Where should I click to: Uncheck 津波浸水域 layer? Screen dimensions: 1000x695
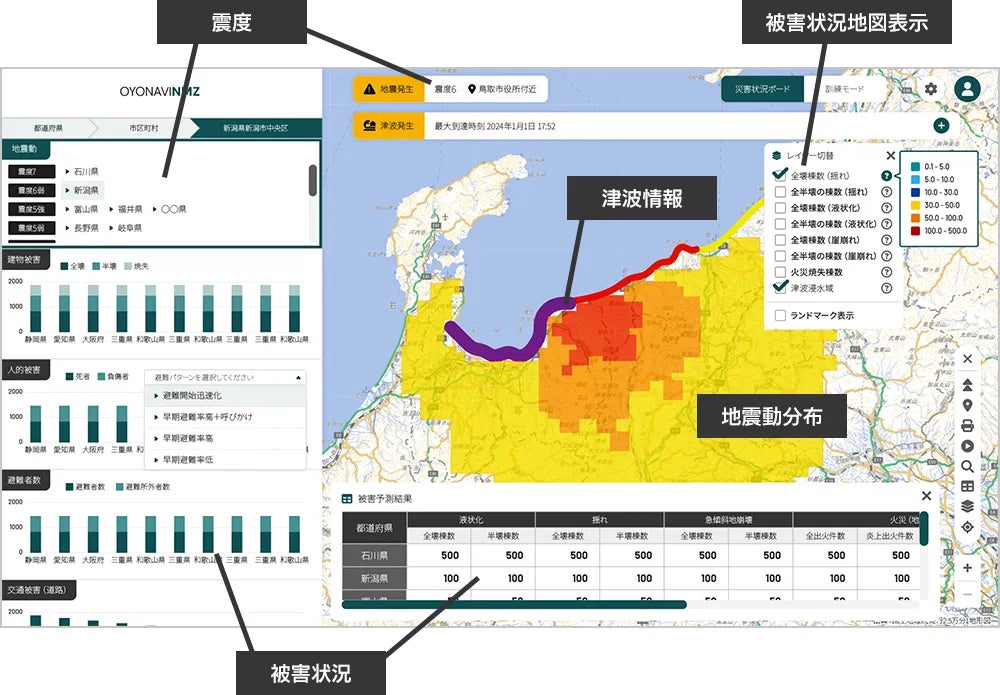click(x=779, y=288)
